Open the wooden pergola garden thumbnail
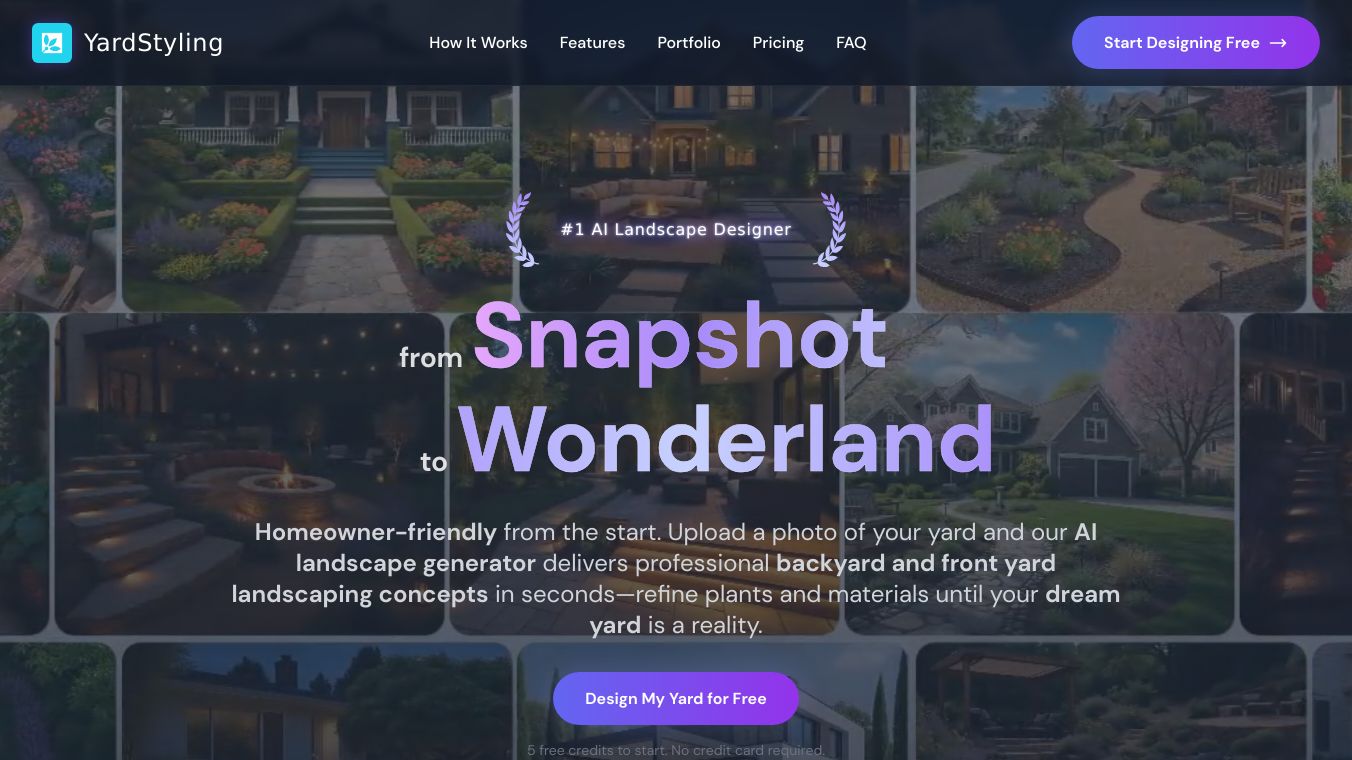The width and height of the screenshot is (1352, 760). tap(1111, 701)
